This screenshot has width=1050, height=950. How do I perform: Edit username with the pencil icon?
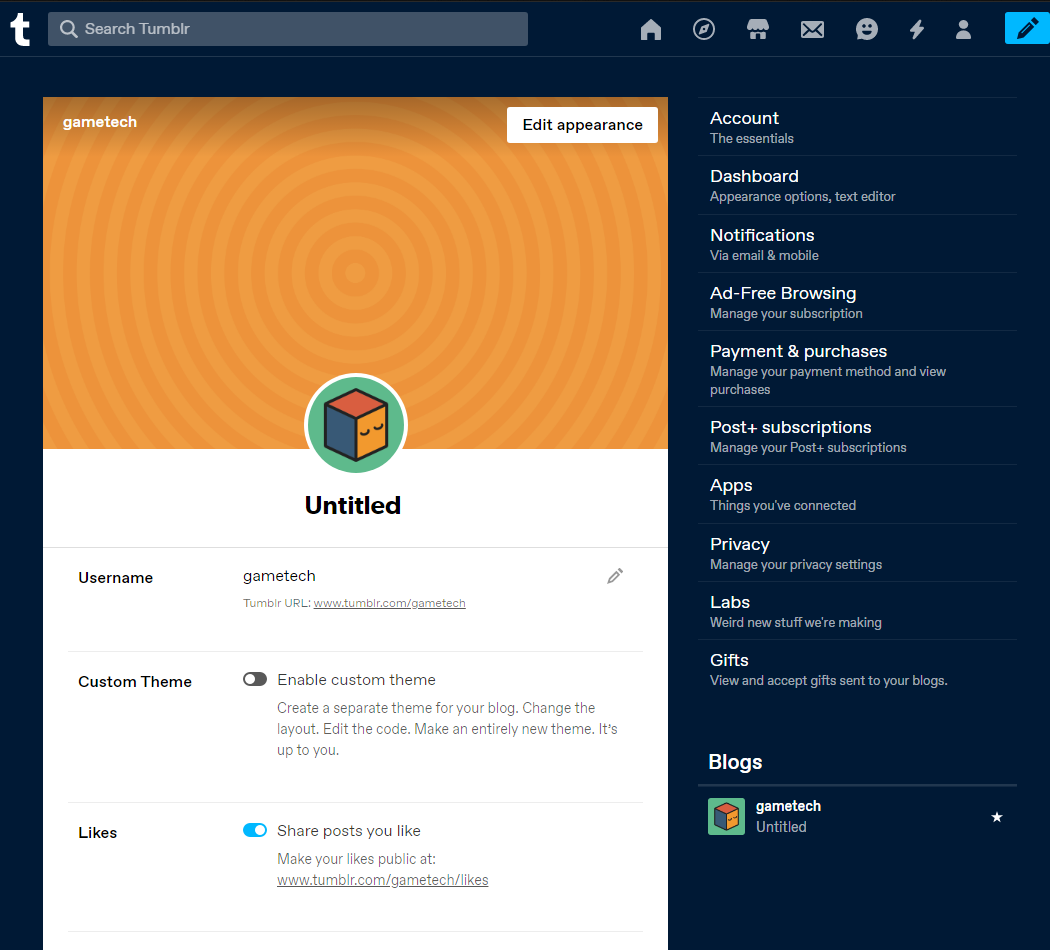[x=615, y=576]
